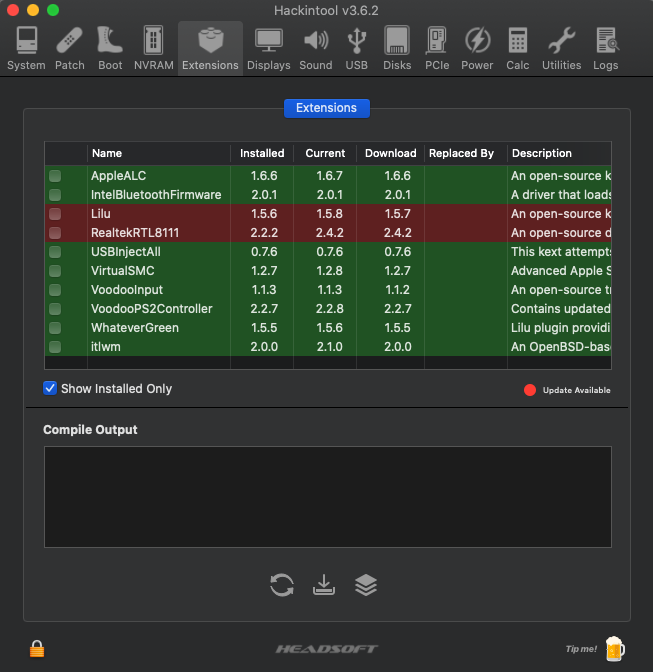Click the download extensions icon
The image size is (653, 672).
click(324, 585)
